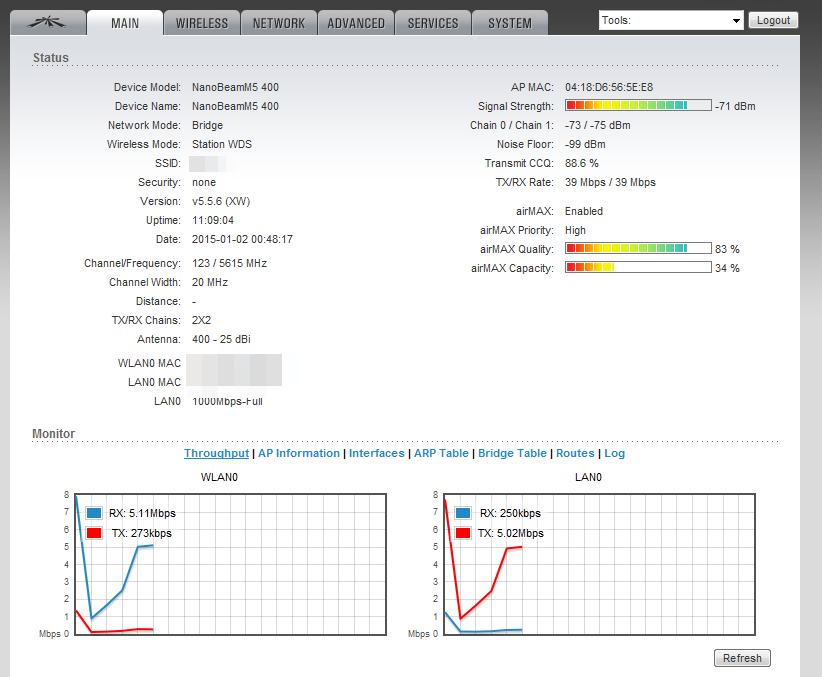
Task: Click the AP MAC value 04:18:D6:56:5E:E8
Action: [x=609, y=87]
